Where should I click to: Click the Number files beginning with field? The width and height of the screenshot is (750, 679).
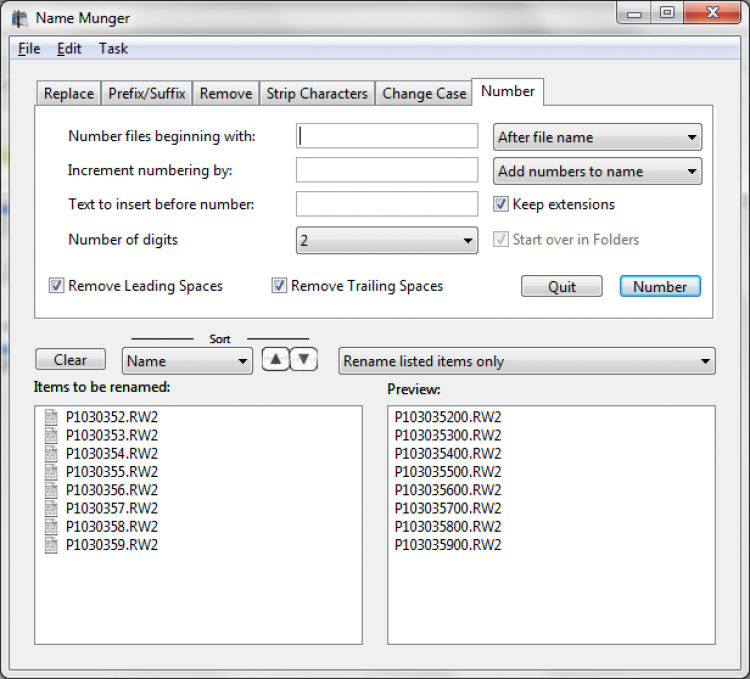click(387, 136)
